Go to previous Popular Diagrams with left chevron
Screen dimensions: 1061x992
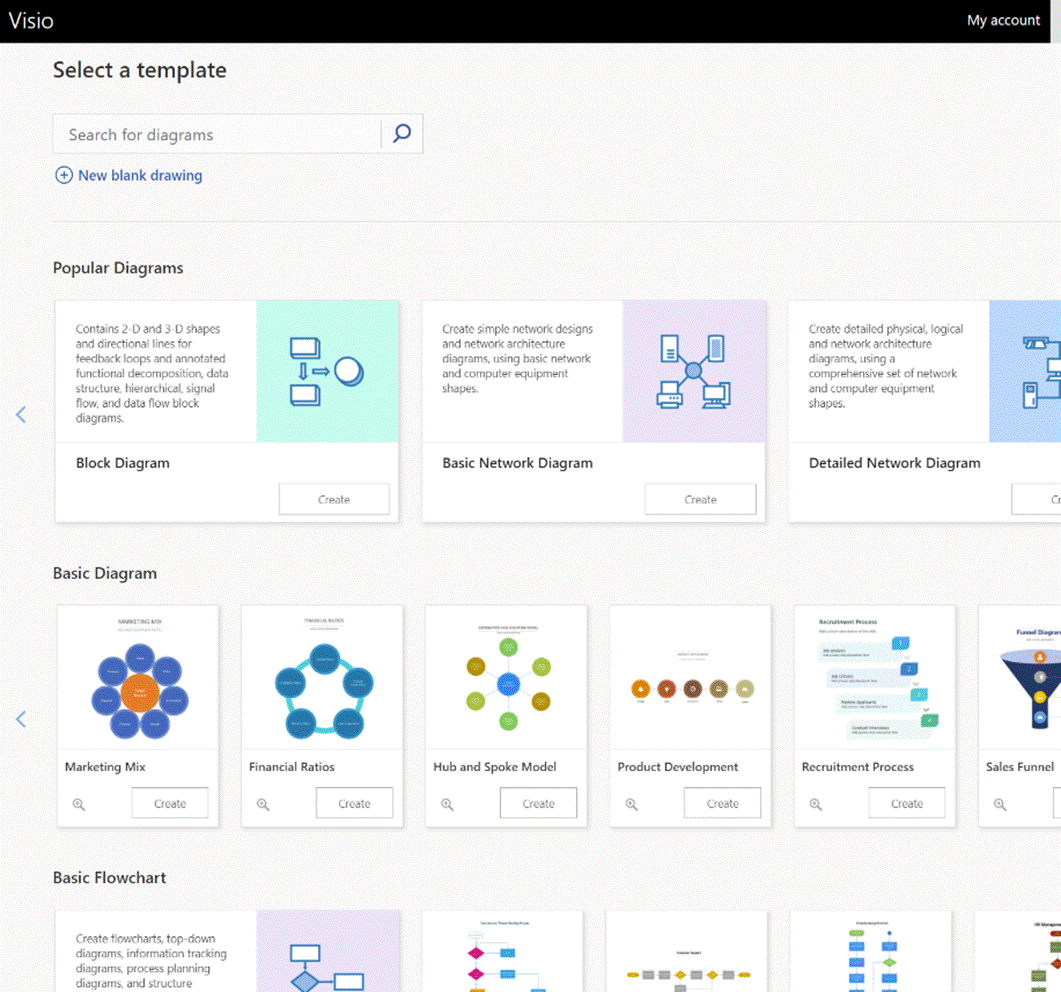[x=21, y=415]
